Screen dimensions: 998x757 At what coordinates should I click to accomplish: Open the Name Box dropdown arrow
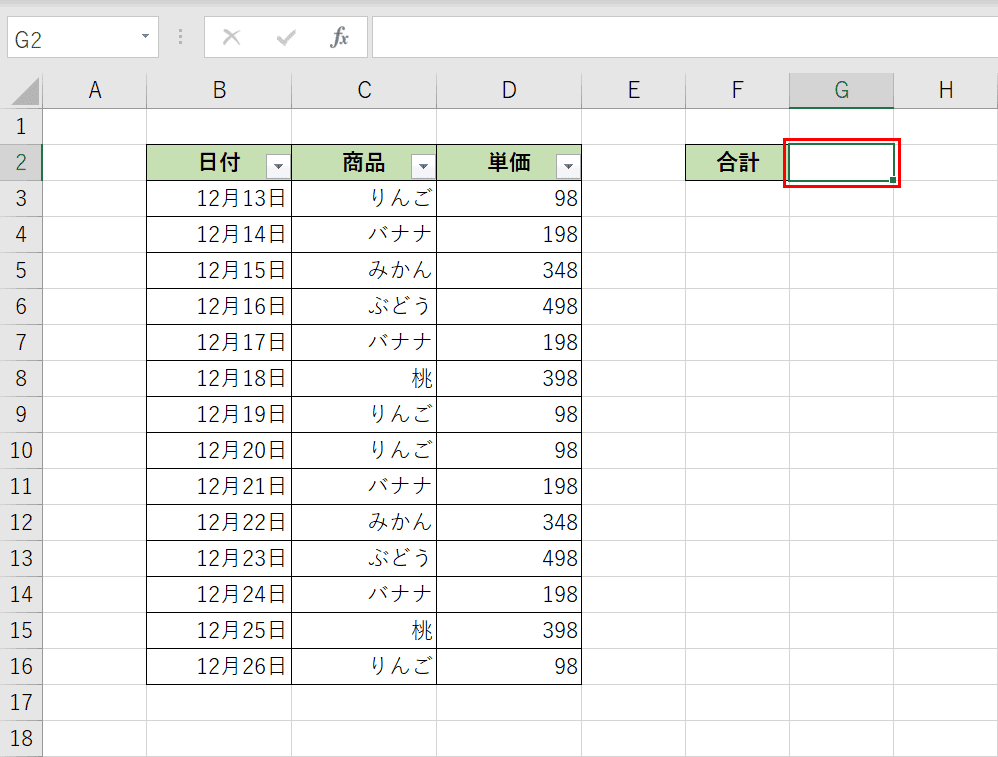point(146,36)
